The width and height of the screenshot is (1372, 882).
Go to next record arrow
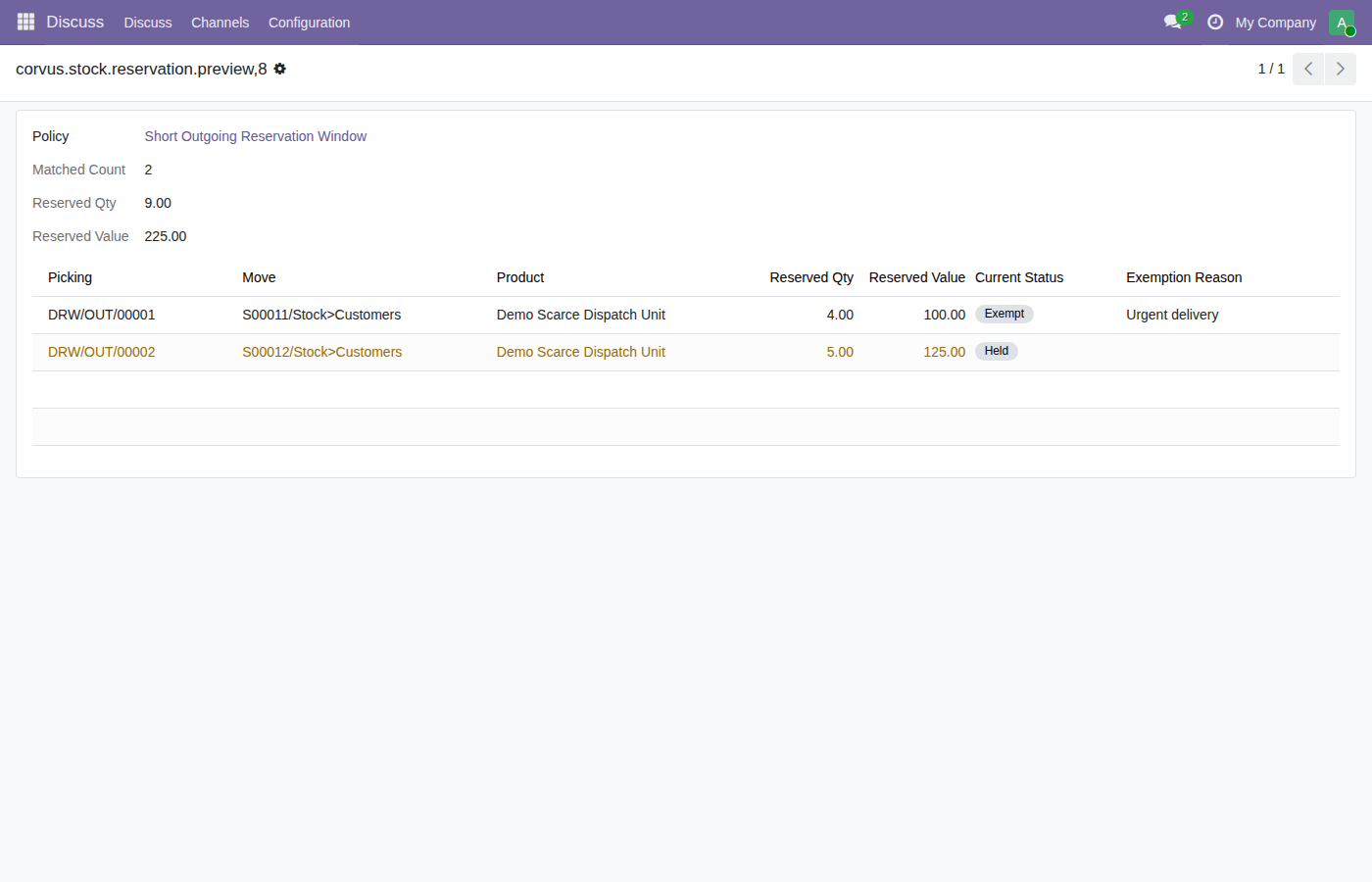coord(1341,69)
